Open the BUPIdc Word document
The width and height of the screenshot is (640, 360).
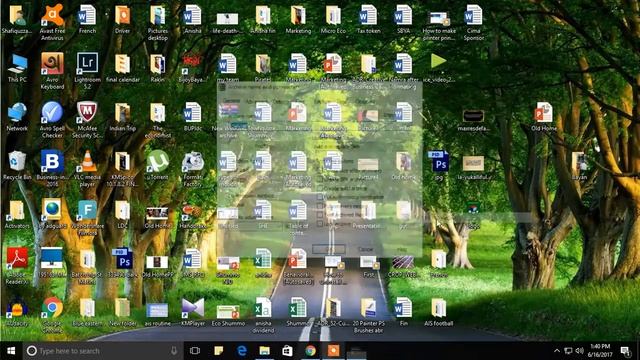[193, 117]
